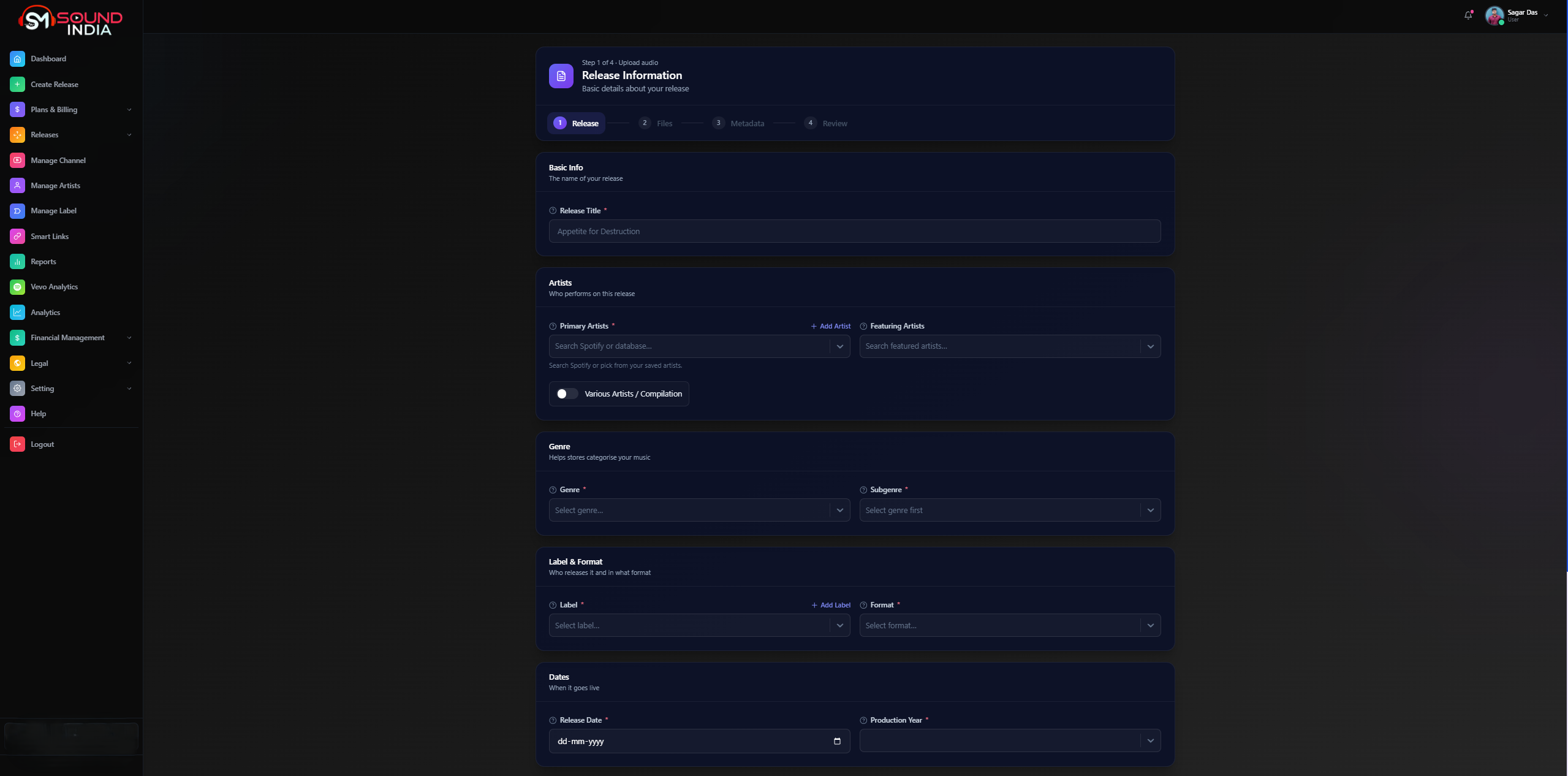Expand the Legal submenu chevron
The height and width of the screenshot is (776, 1568).
tap(129, 363)
